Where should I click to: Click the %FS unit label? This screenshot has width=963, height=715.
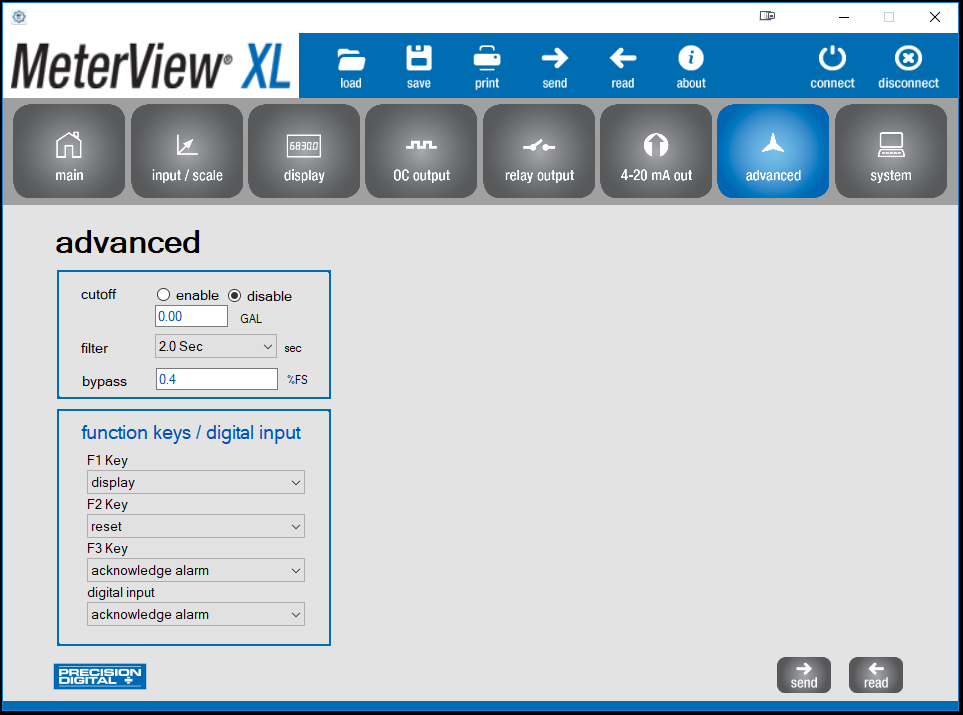click(297, 380)
